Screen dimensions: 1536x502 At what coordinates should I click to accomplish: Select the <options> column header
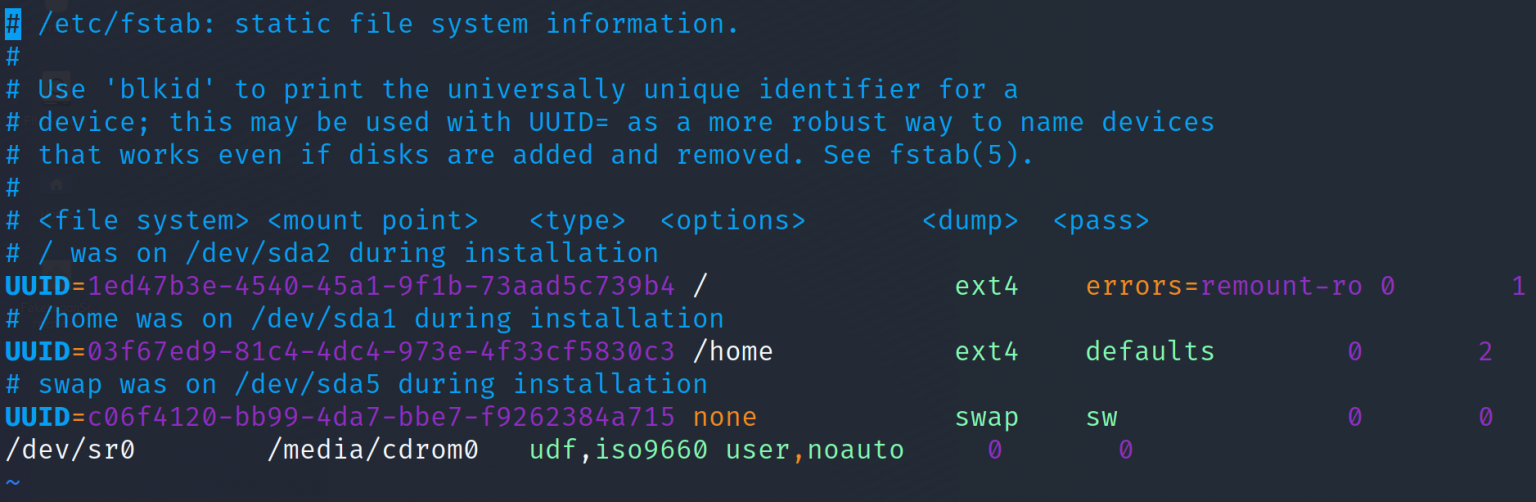pos(733,220)
